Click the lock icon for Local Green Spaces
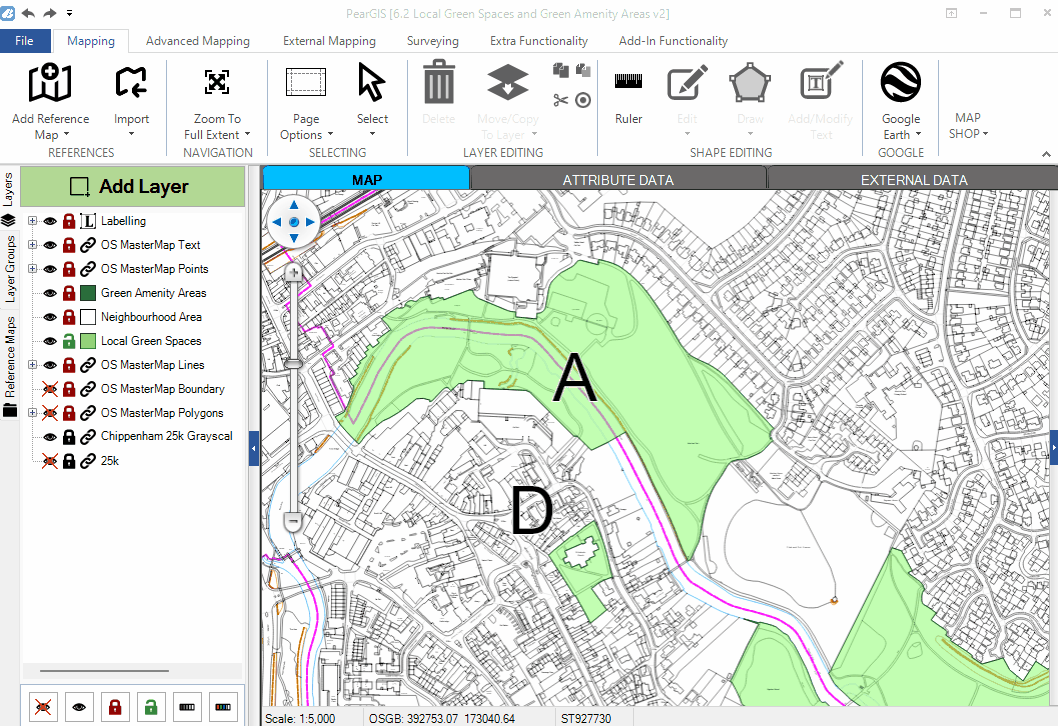This screenshot has width=1058, height=726. (69, 341)
